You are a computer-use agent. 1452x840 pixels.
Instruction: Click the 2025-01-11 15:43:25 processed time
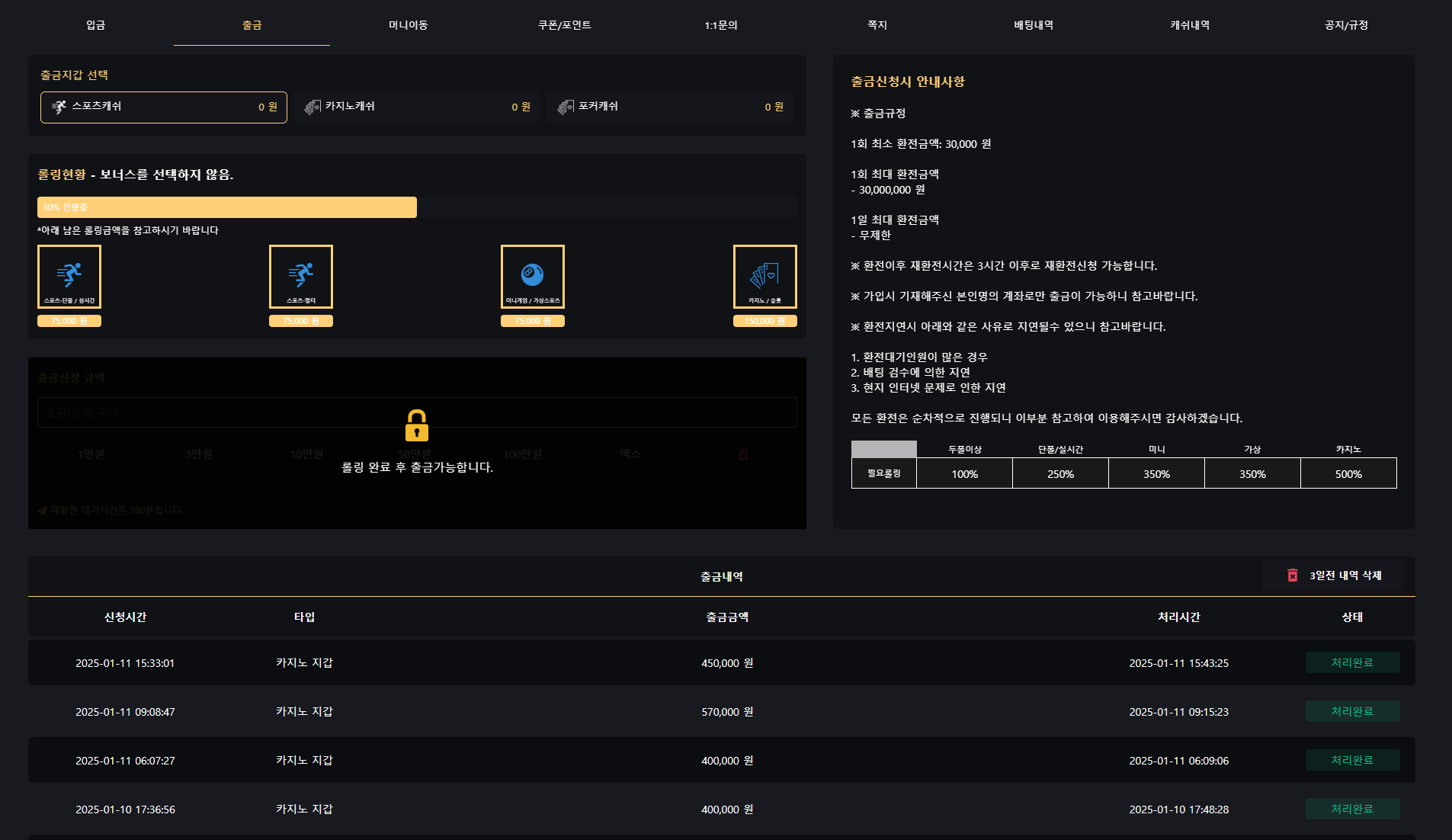pos(1178,663)
